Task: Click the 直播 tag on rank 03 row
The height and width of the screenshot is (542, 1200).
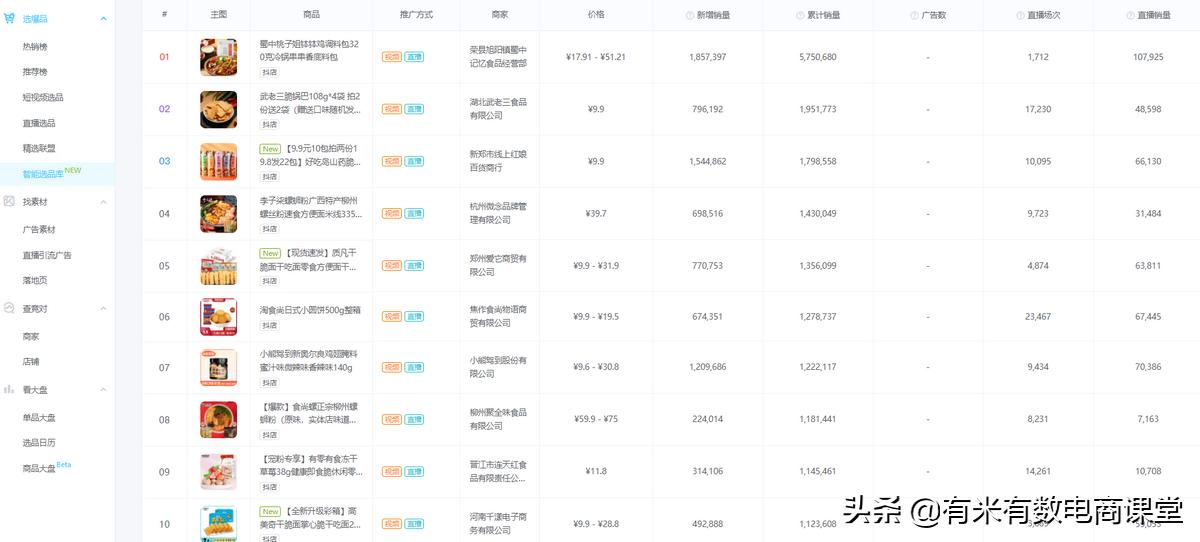Action: coord(414,161)
